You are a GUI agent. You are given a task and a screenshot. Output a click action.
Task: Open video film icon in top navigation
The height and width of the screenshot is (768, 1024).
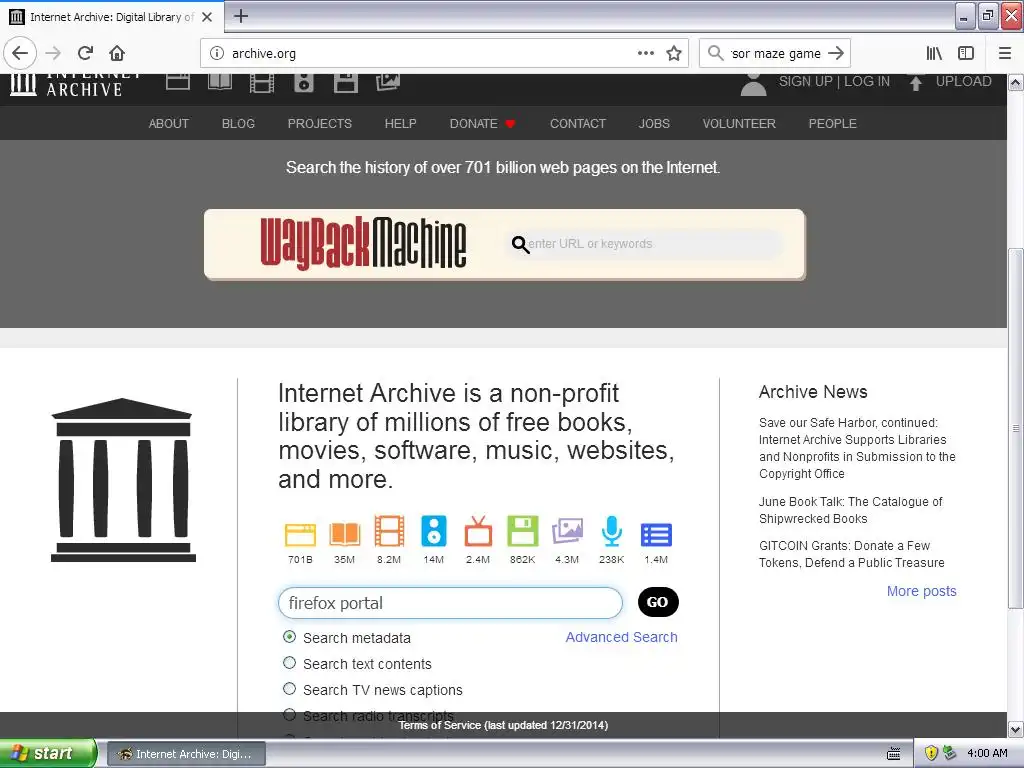coord(262,82)
